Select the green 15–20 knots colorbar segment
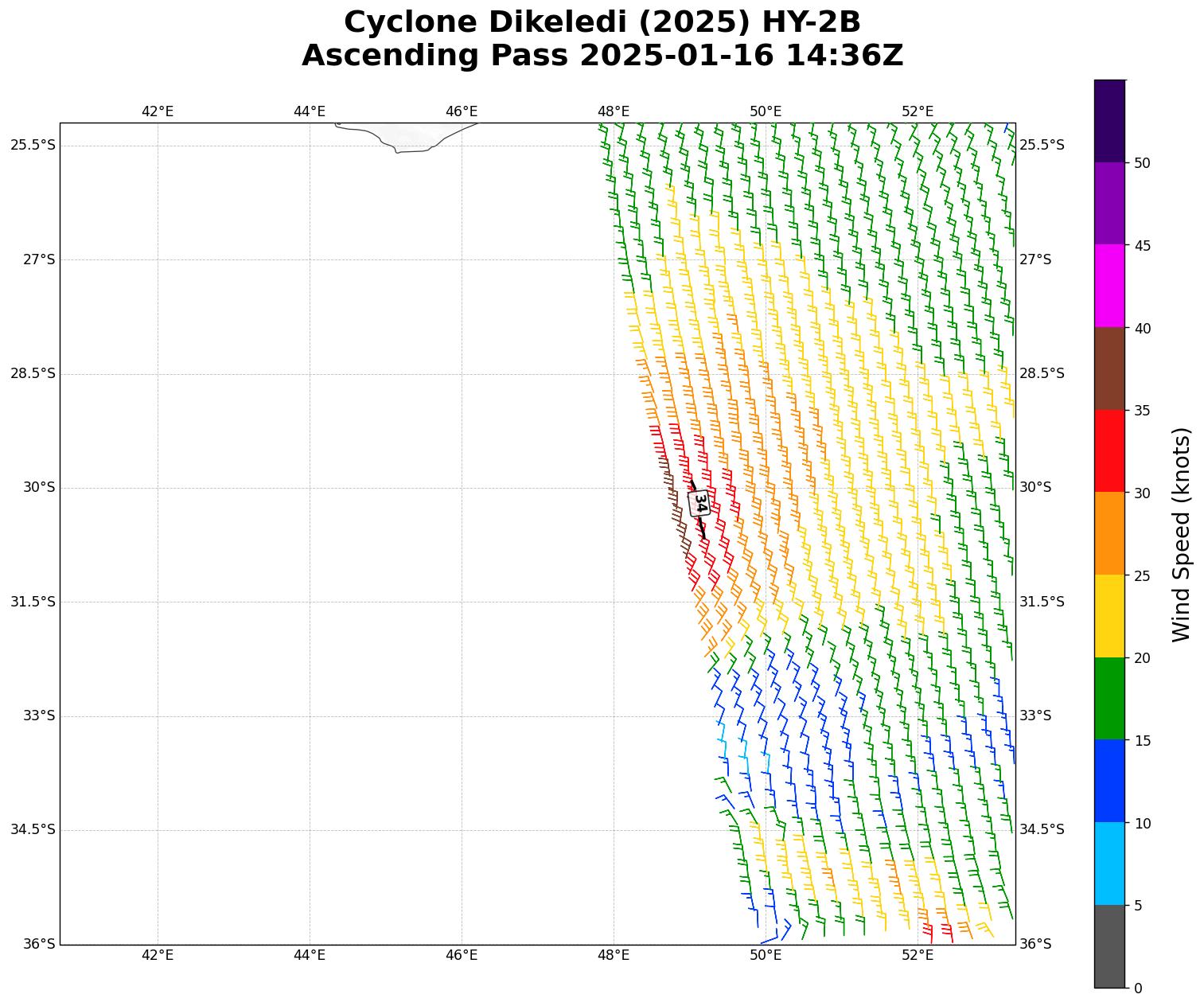This screenshot has width=1204, height=1006. pos(1109,698)
